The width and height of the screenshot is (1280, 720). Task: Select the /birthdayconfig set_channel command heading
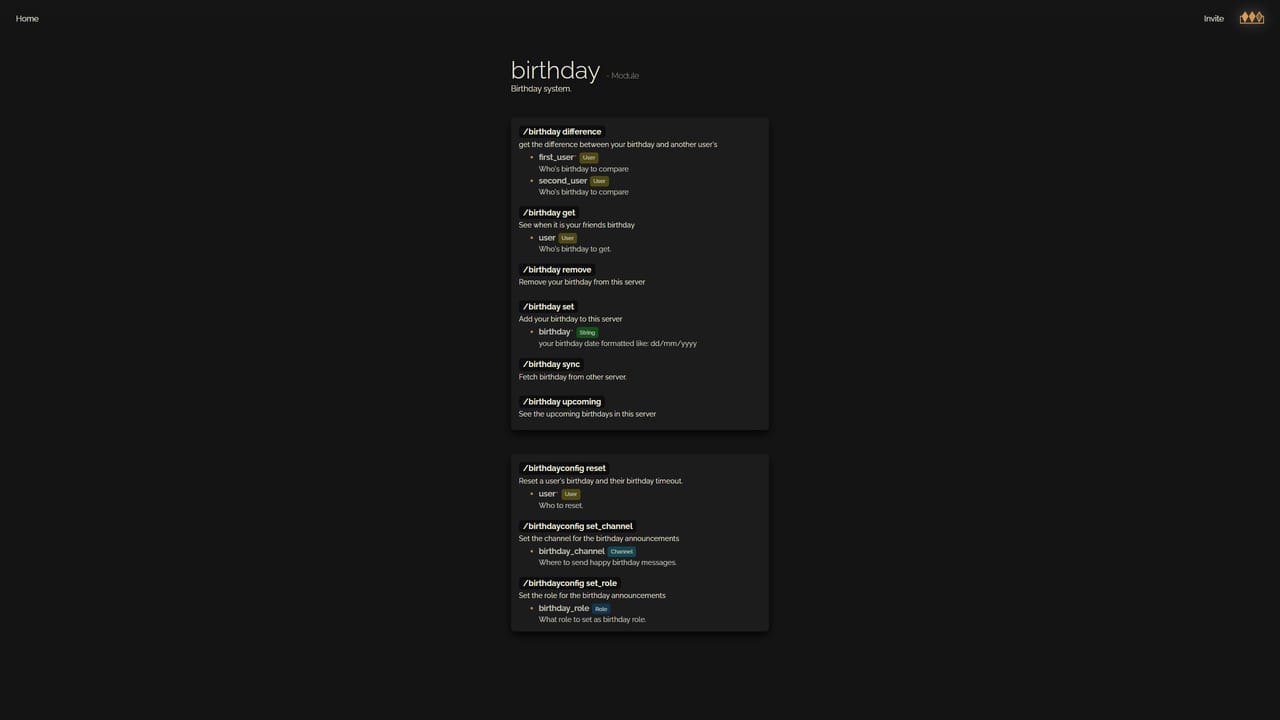click(x=577, y=526)
